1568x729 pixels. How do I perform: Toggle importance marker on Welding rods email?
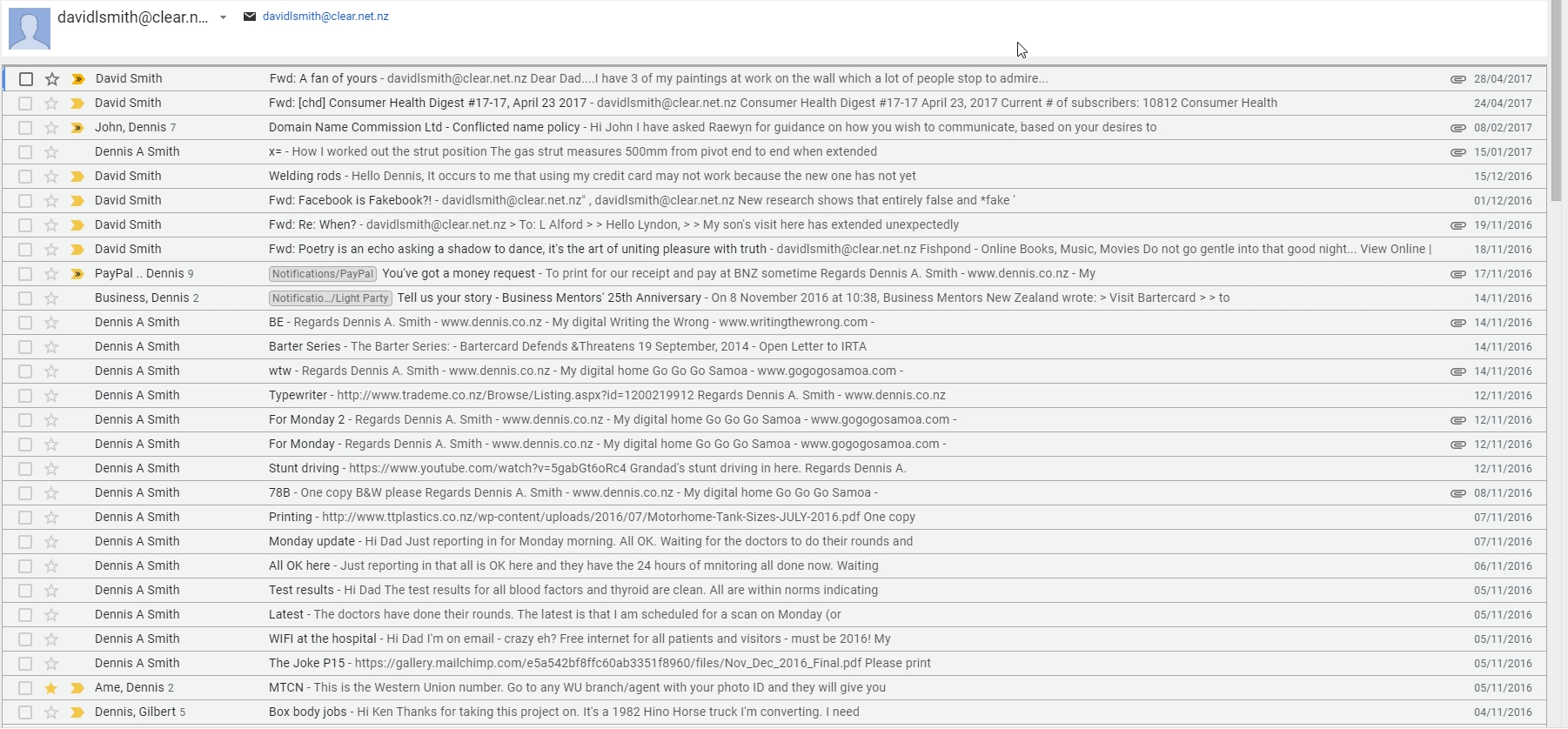click(77, 177)
